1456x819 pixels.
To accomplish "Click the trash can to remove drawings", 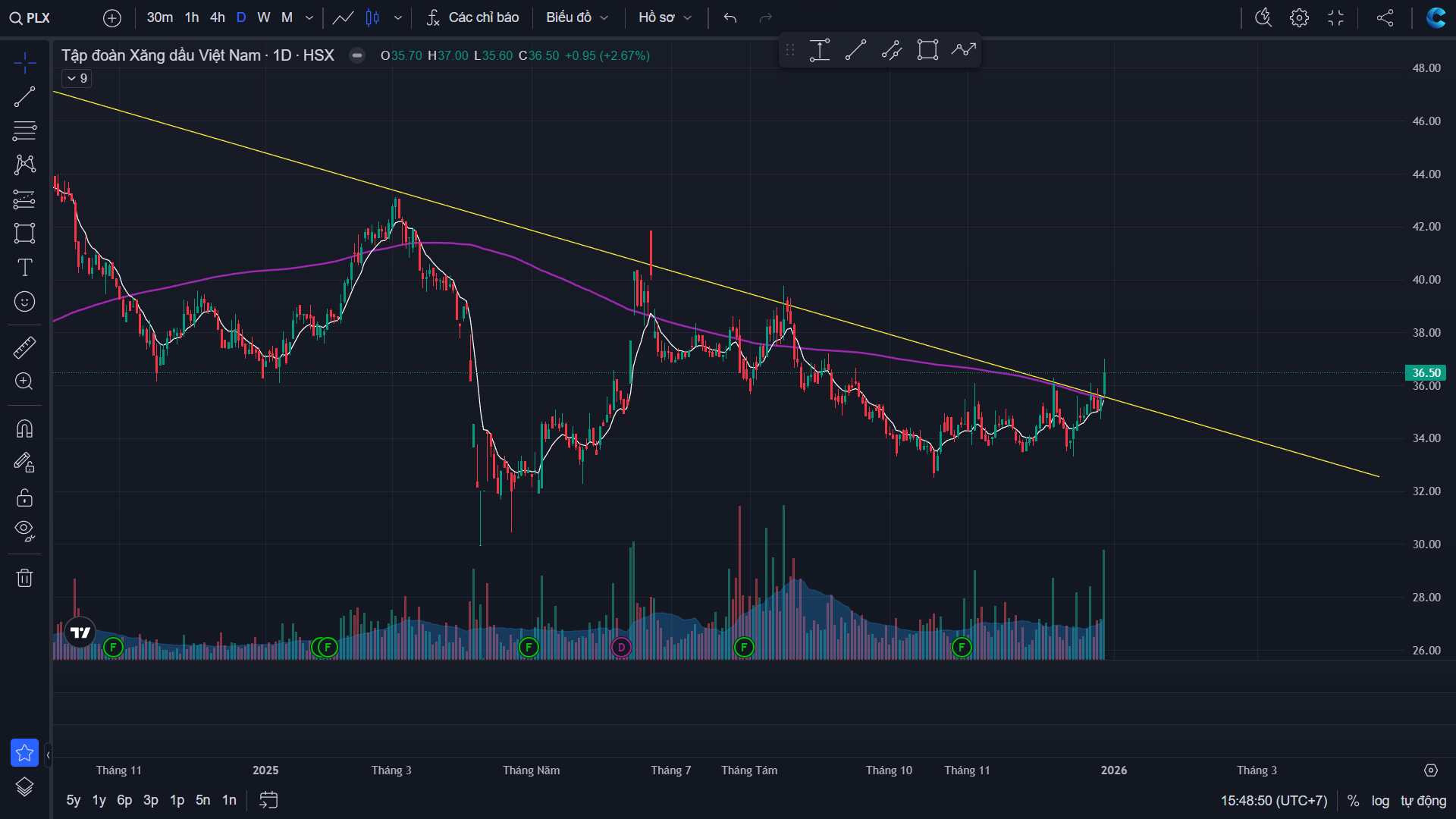I will click(x=24, y=578).
